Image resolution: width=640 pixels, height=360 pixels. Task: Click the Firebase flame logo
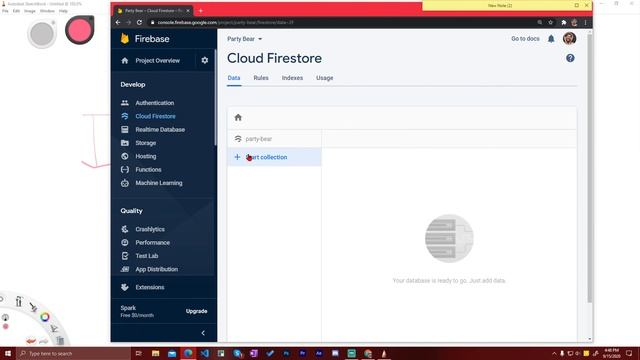pos(124,38)
